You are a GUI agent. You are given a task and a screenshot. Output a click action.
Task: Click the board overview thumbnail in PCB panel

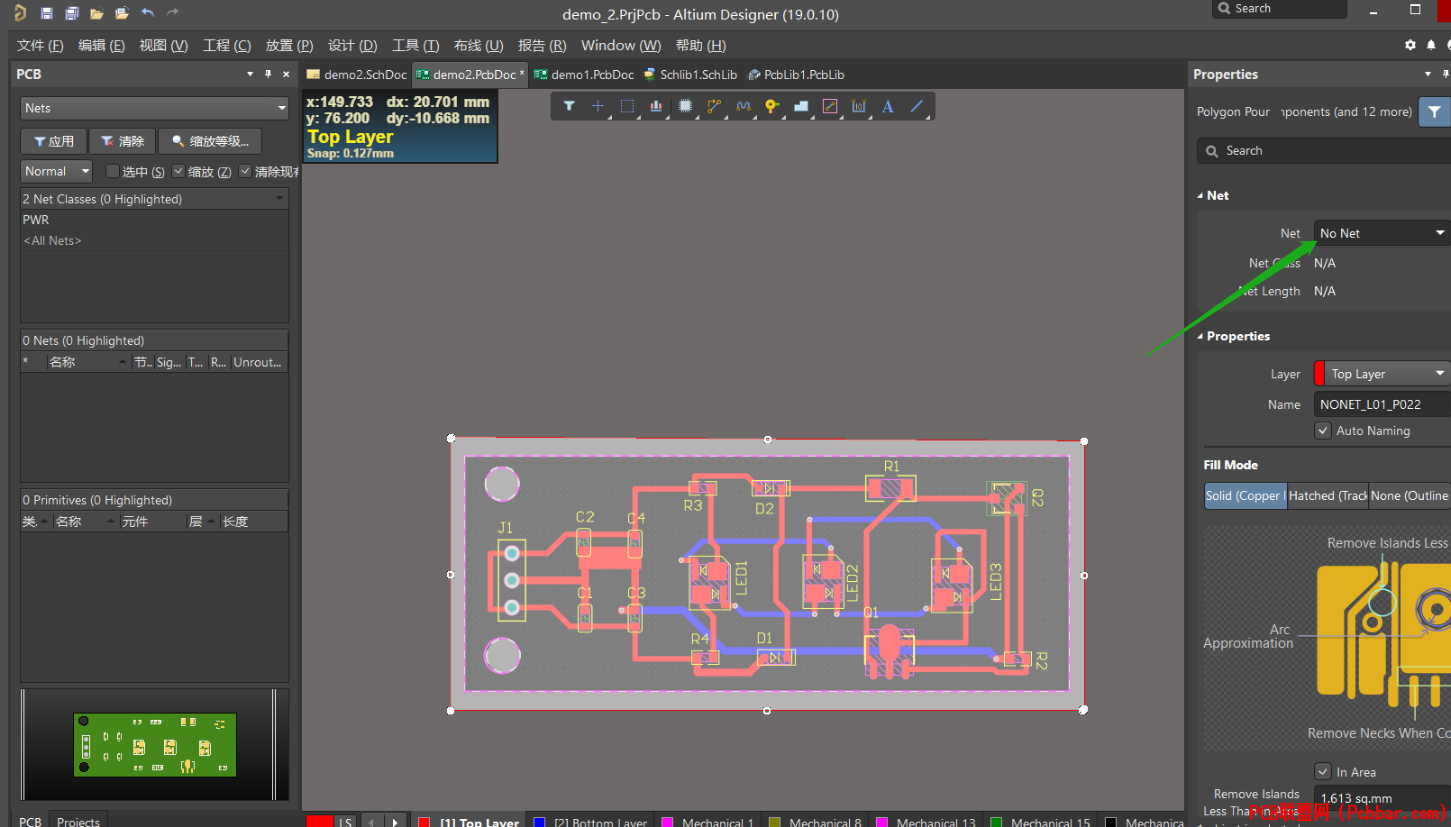click(x=155, y=745)
